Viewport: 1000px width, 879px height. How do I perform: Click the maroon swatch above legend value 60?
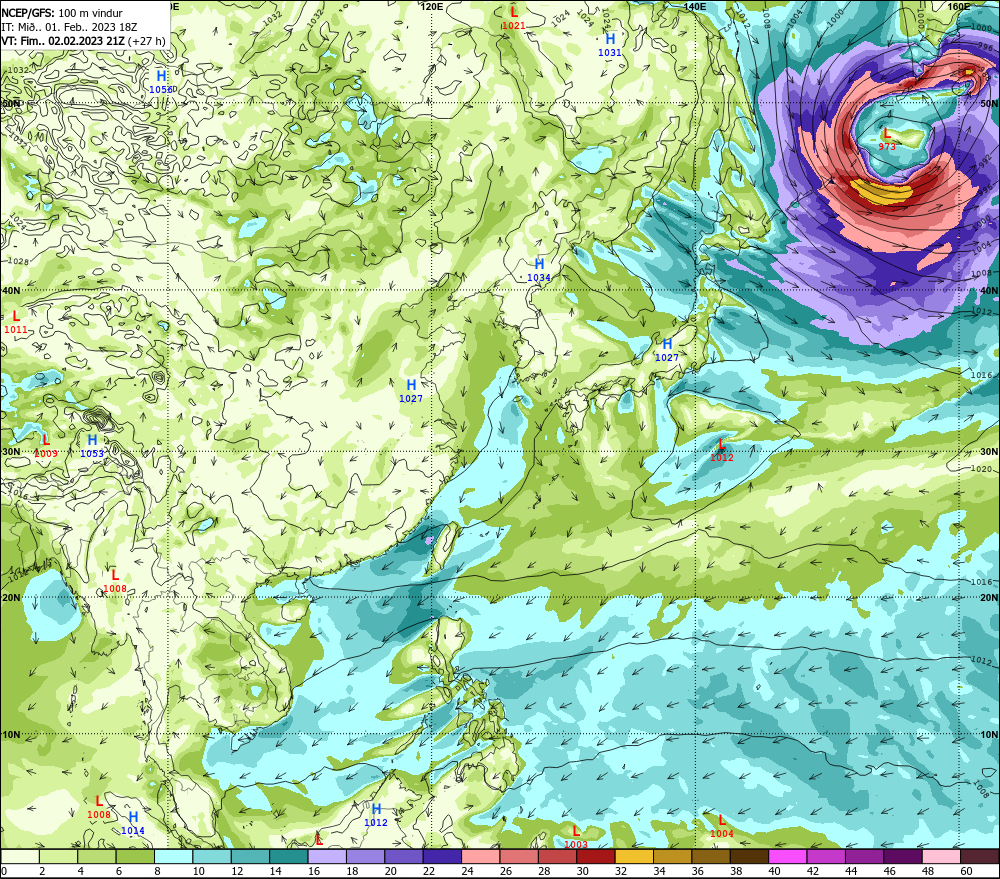980,856
